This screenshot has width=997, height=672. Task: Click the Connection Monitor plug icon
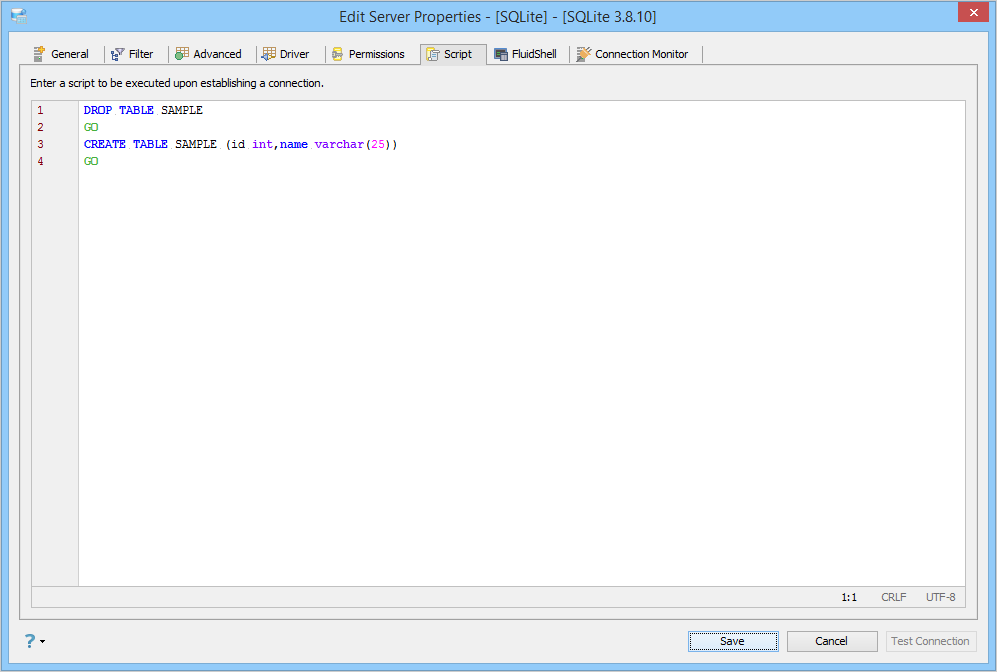coord(584,54)
